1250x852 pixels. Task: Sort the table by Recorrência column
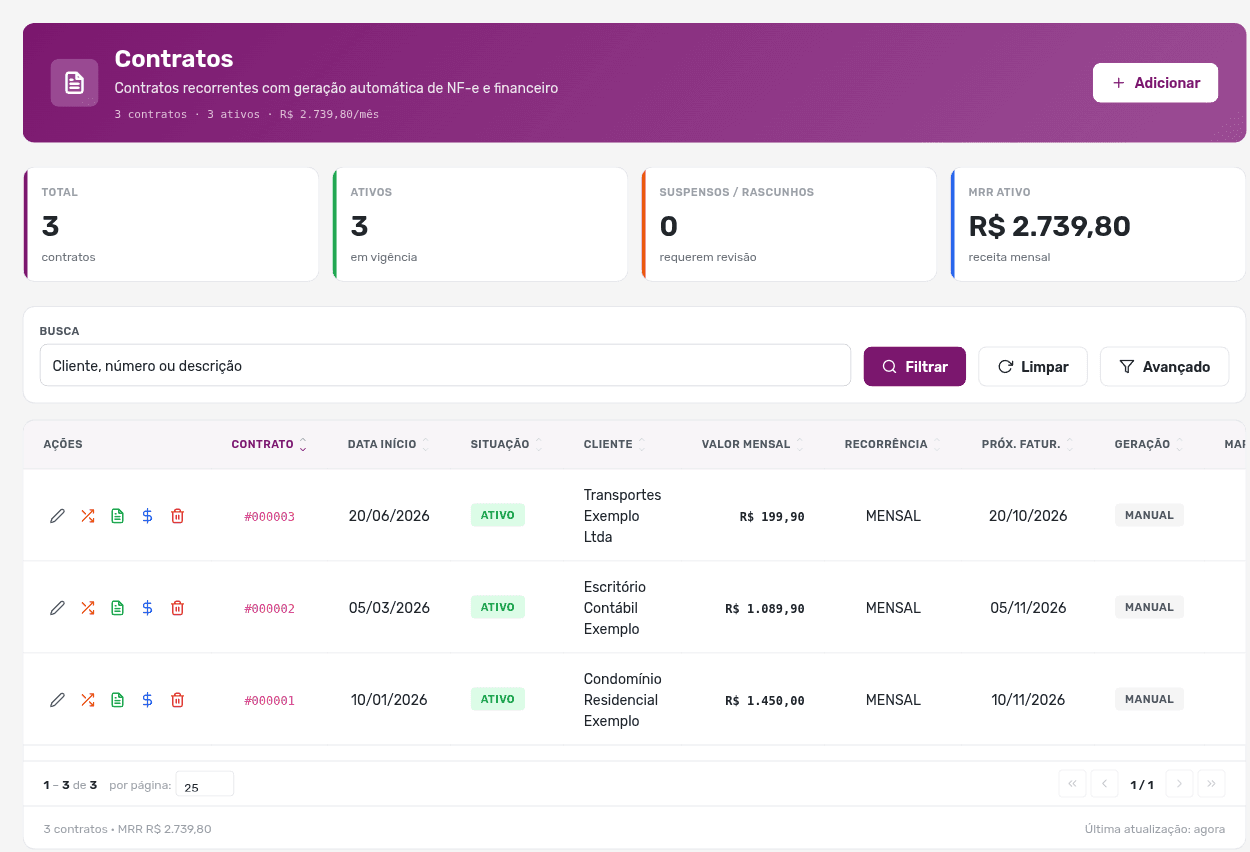(x=893, y=444)
